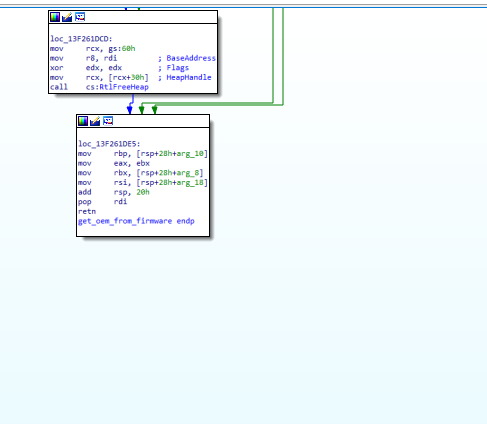The image size is (487, 424).
Task: Click color icon on loc_13F261DCD node
Action: pos(55,17)
